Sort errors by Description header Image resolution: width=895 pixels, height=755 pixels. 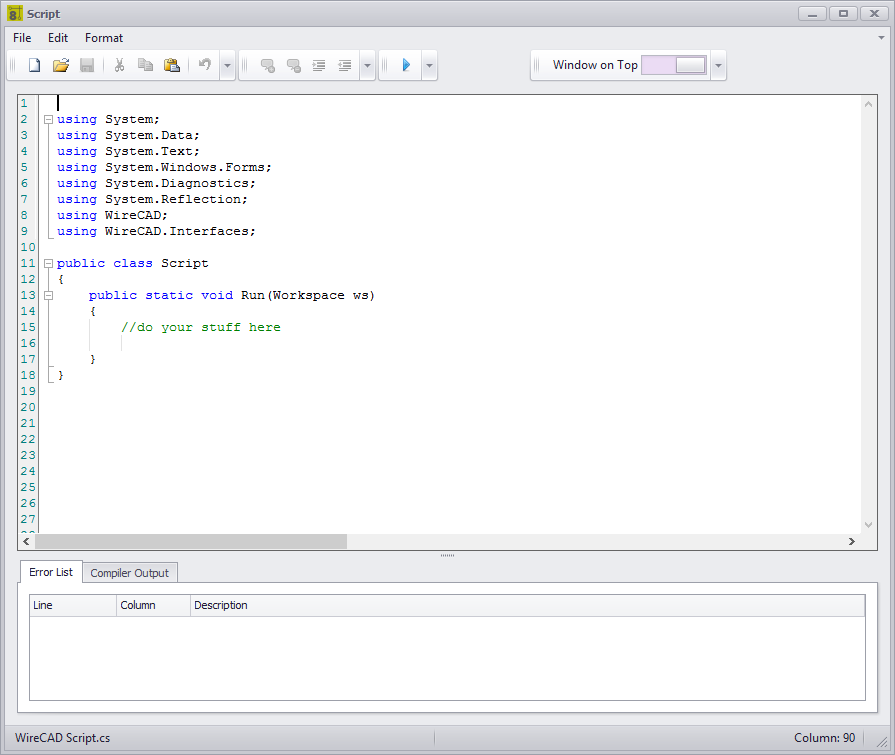tap(527, 605)
